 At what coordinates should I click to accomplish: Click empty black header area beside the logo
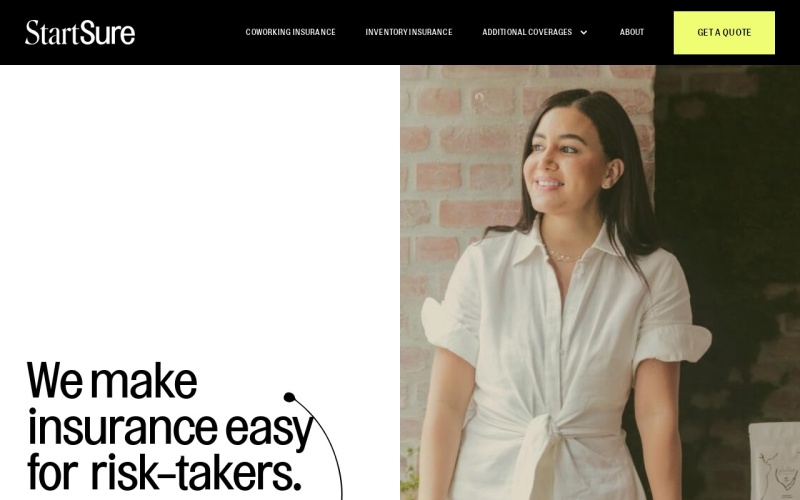[189, 33]
